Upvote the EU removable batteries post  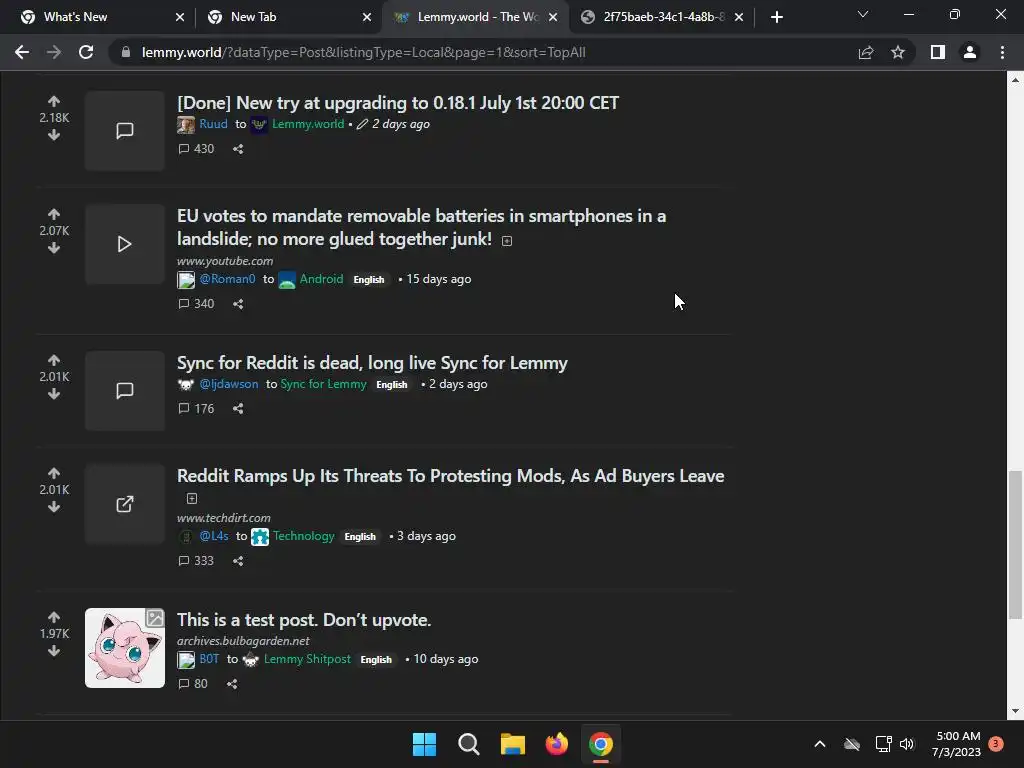(x=54, y=214)
